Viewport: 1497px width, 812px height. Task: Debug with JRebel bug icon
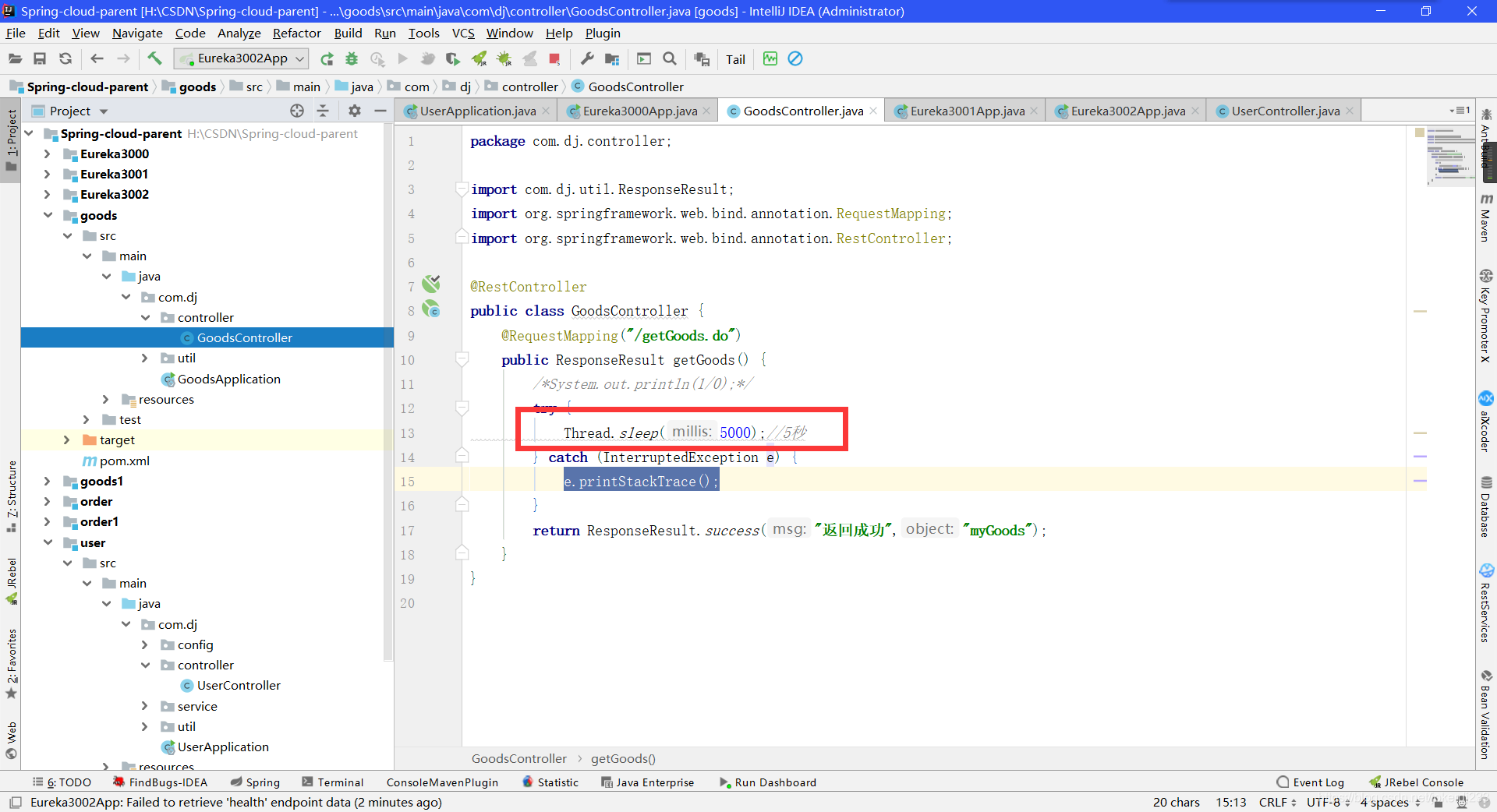(x=504, y=58)
